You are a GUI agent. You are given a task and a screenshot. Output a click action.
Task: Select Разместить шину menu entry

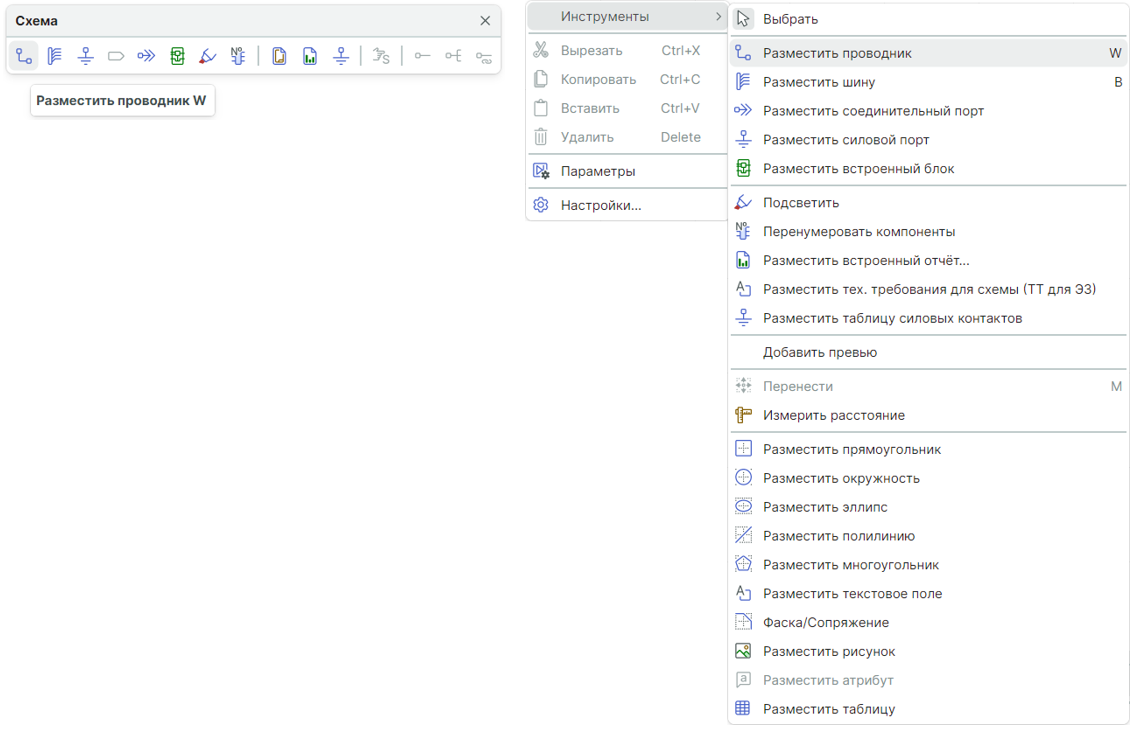818,82
